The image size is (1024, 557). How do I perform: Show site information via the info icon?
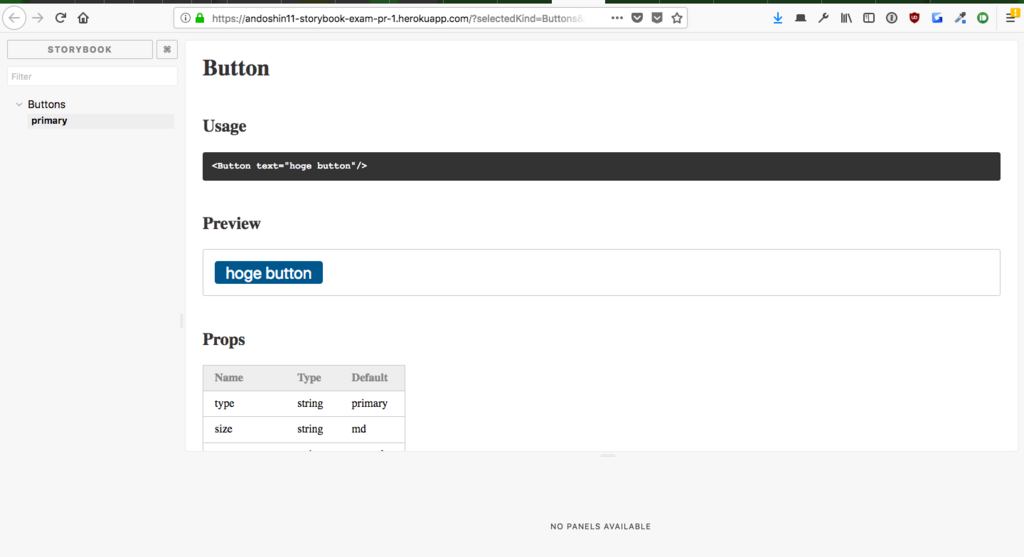coord(185,18)
